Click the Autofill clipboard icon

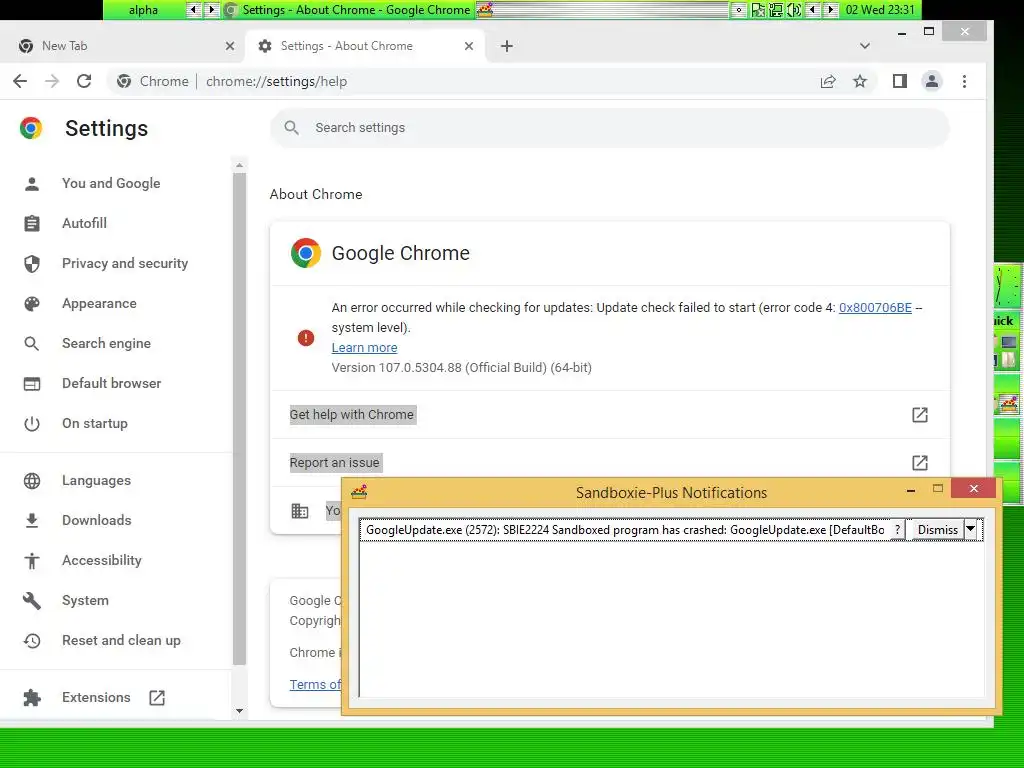pyautogui.click(x=31, y=223)
